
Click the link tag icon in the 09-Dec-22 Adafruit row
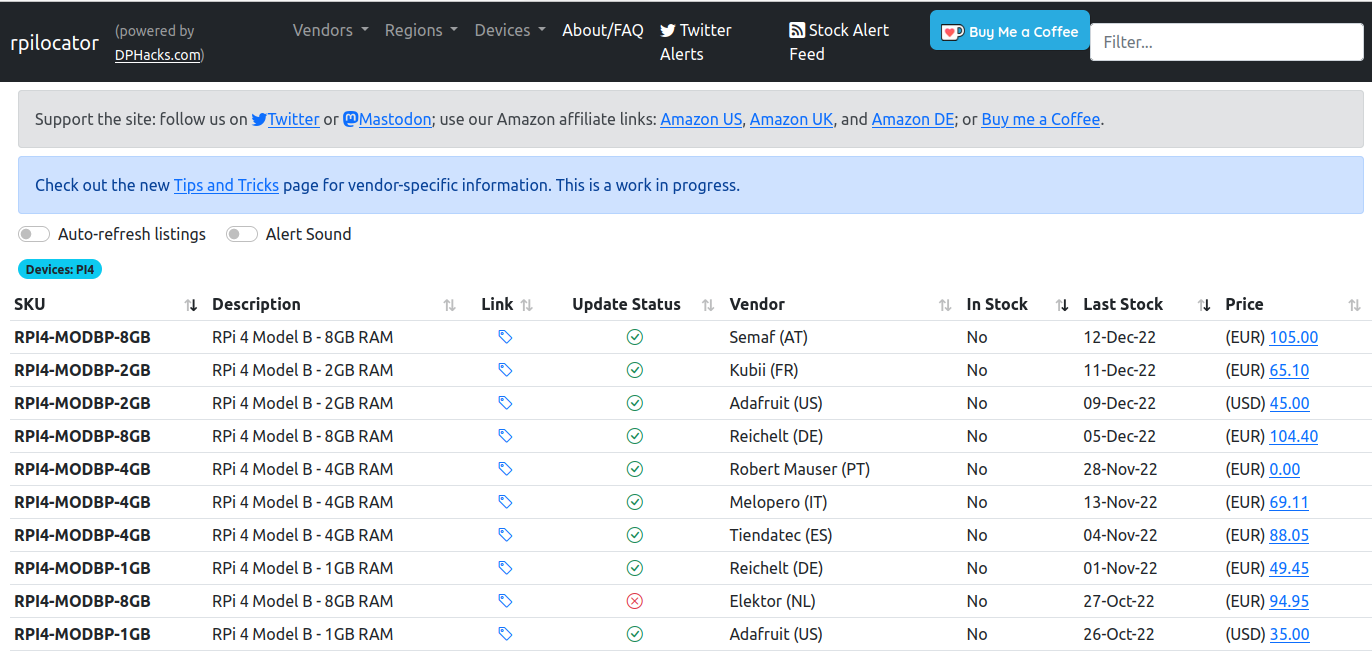coord(505,403)
